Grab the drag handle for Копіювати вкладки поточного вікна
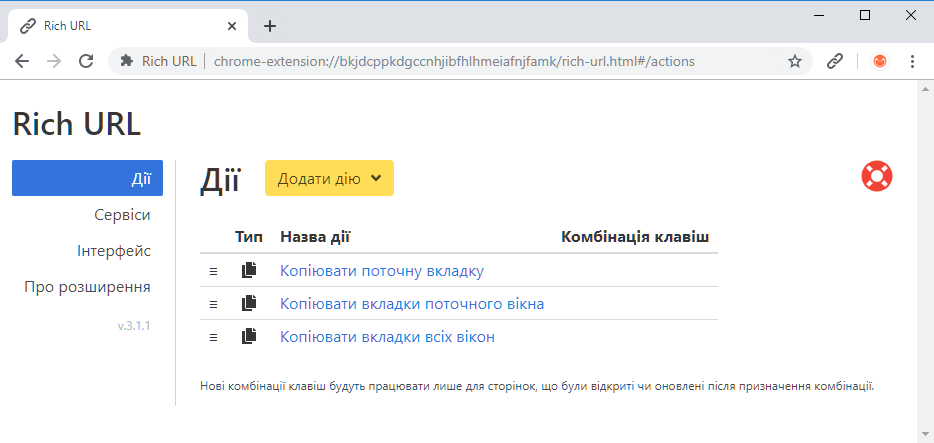The width and height of the screenshot is (934, 443). point(213,304)
